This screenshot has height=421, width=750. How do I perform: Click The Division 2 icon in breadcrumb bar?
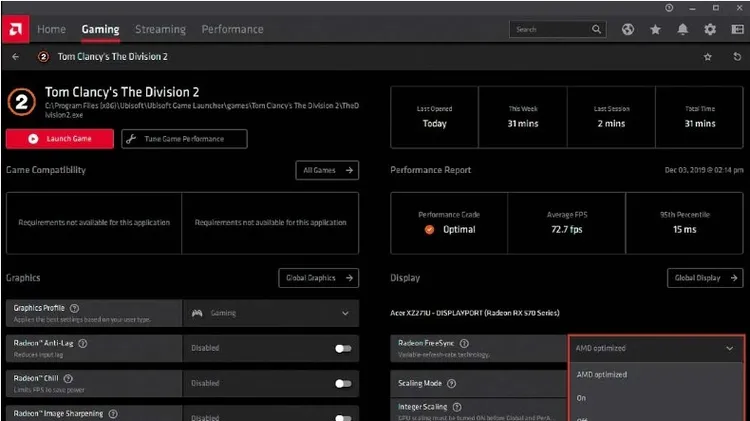[44, 56]
